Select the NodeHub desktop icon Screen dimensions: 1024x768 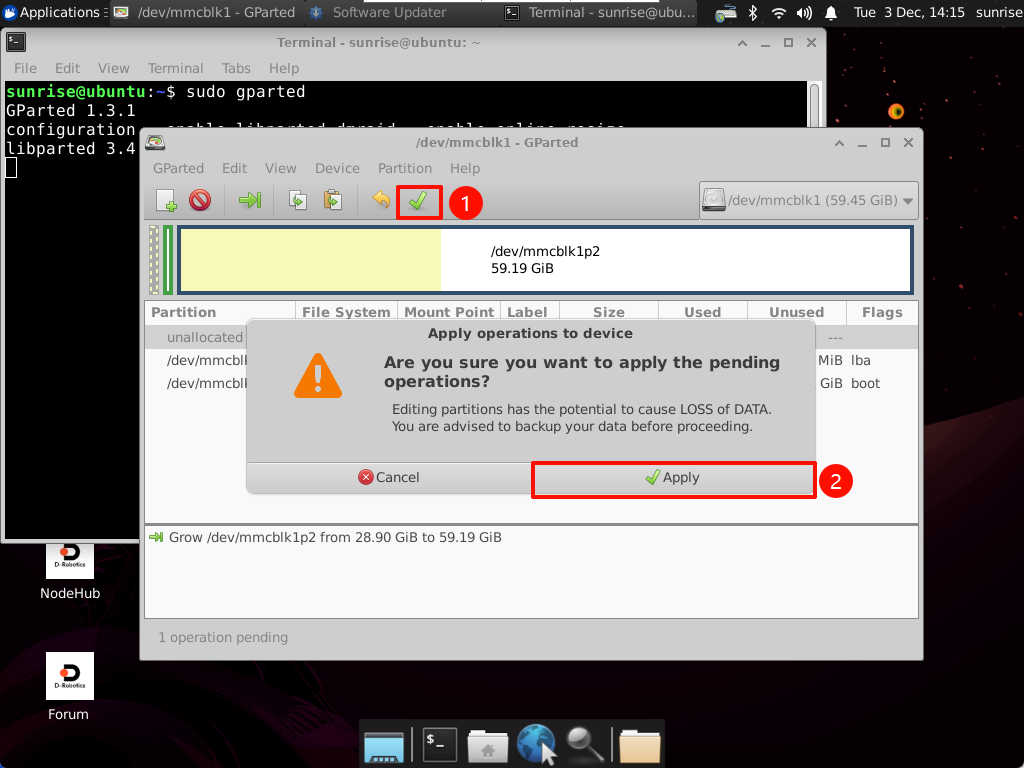(x=70, y=572)
